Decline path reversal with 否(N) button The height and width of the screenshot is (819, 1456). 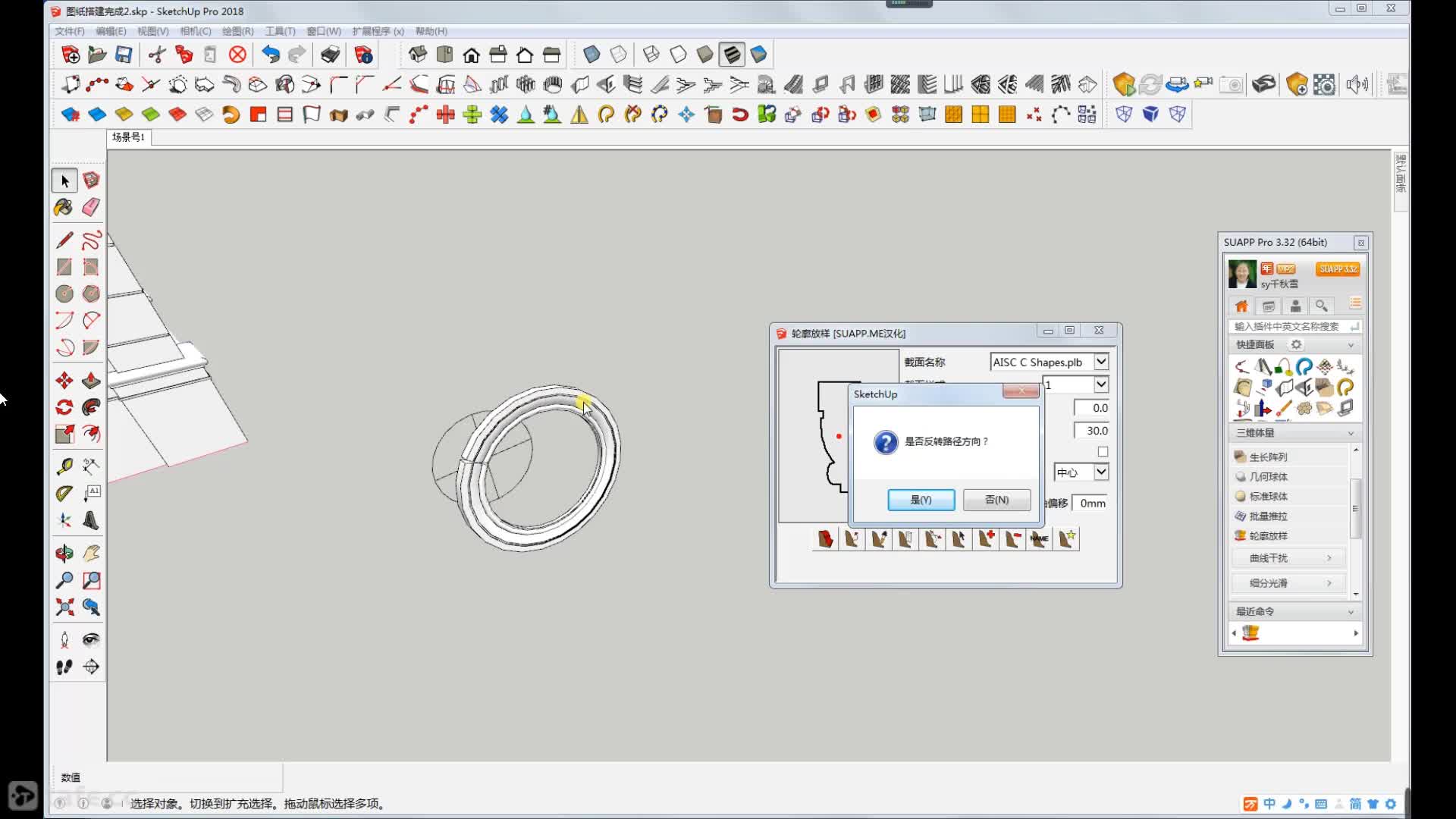point(996,500)
